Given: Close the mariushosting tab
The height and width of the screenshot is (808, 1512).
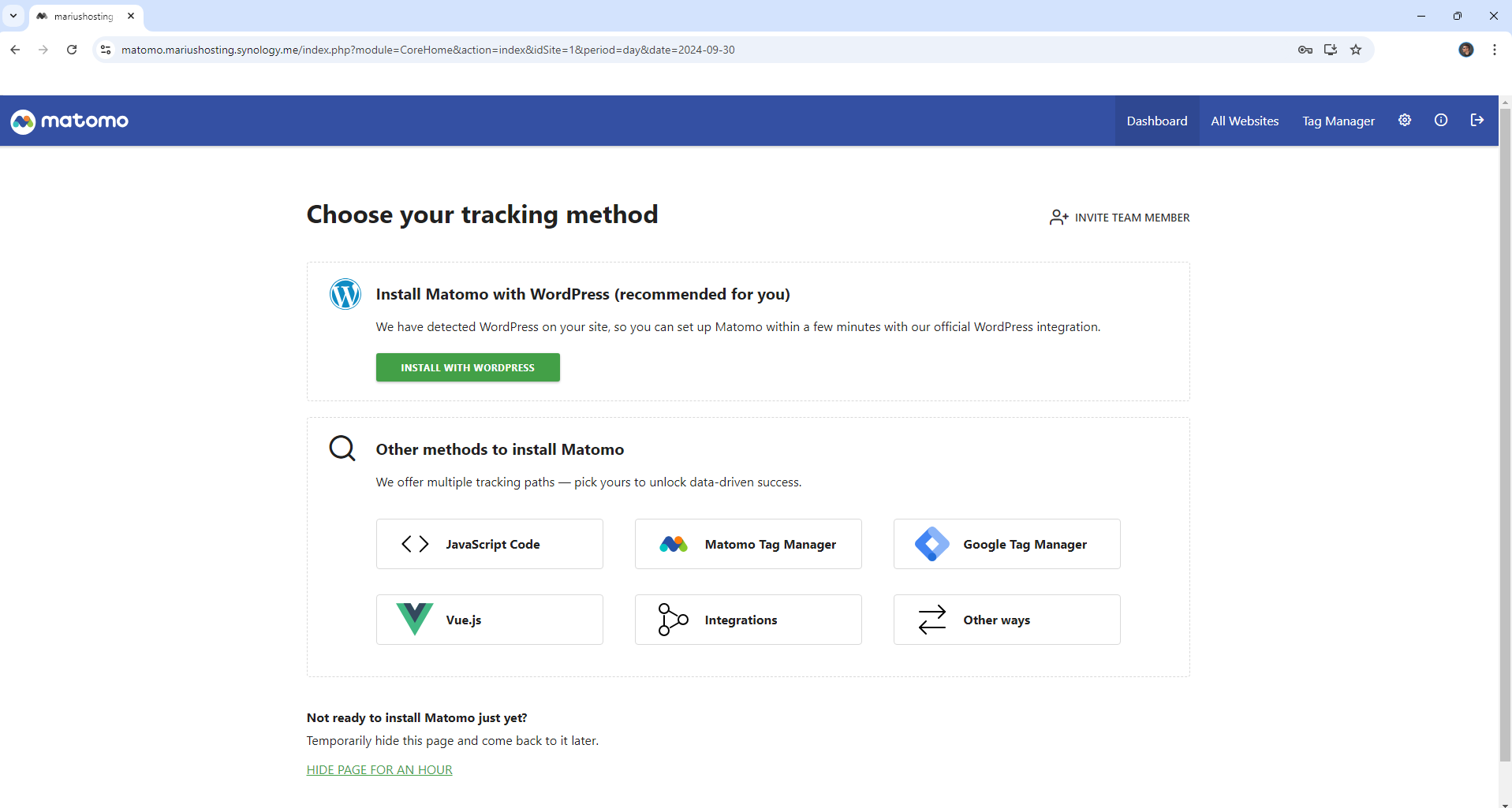Looking at the screenshot, I should (x=131, y=16).
